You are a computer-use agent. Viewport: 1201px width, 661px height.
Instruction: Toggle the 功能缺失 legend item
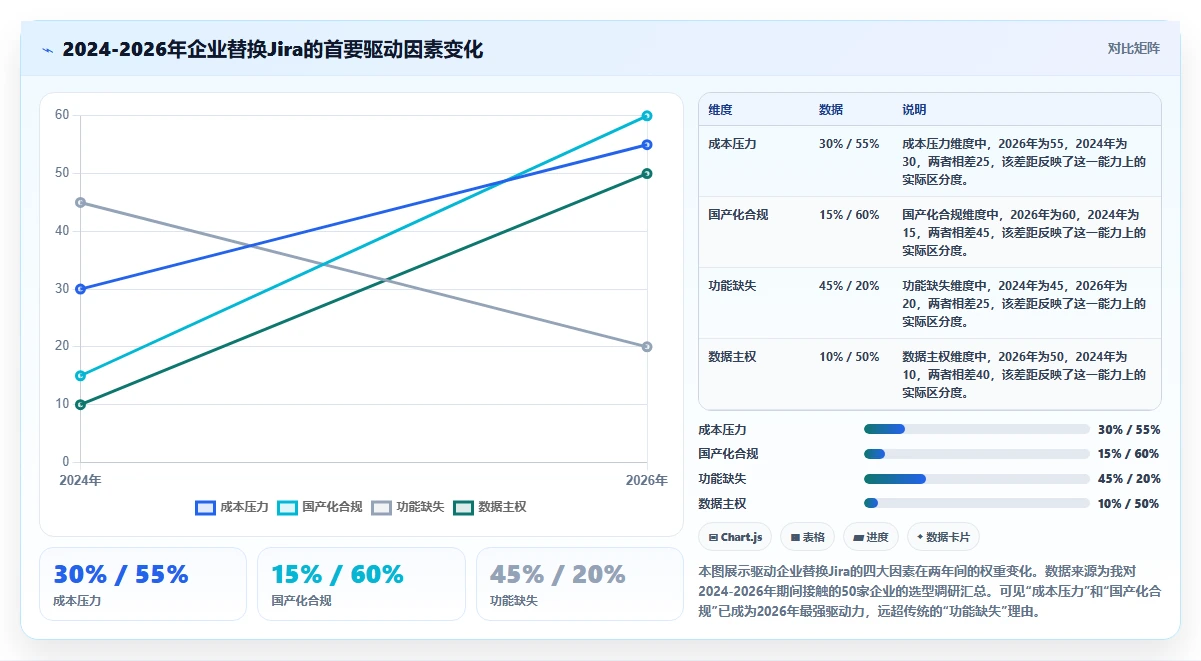tap(408, 507)
